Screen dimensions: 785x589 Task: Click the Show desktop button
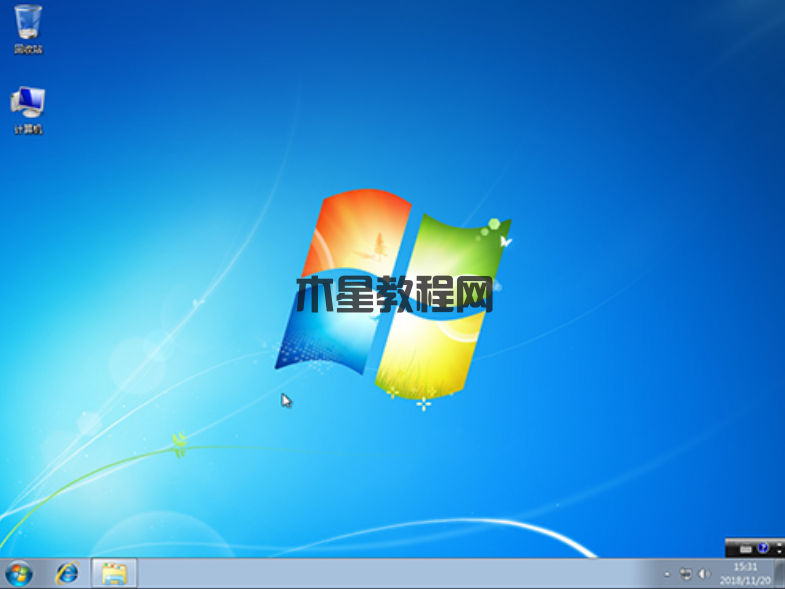point(780,574)
